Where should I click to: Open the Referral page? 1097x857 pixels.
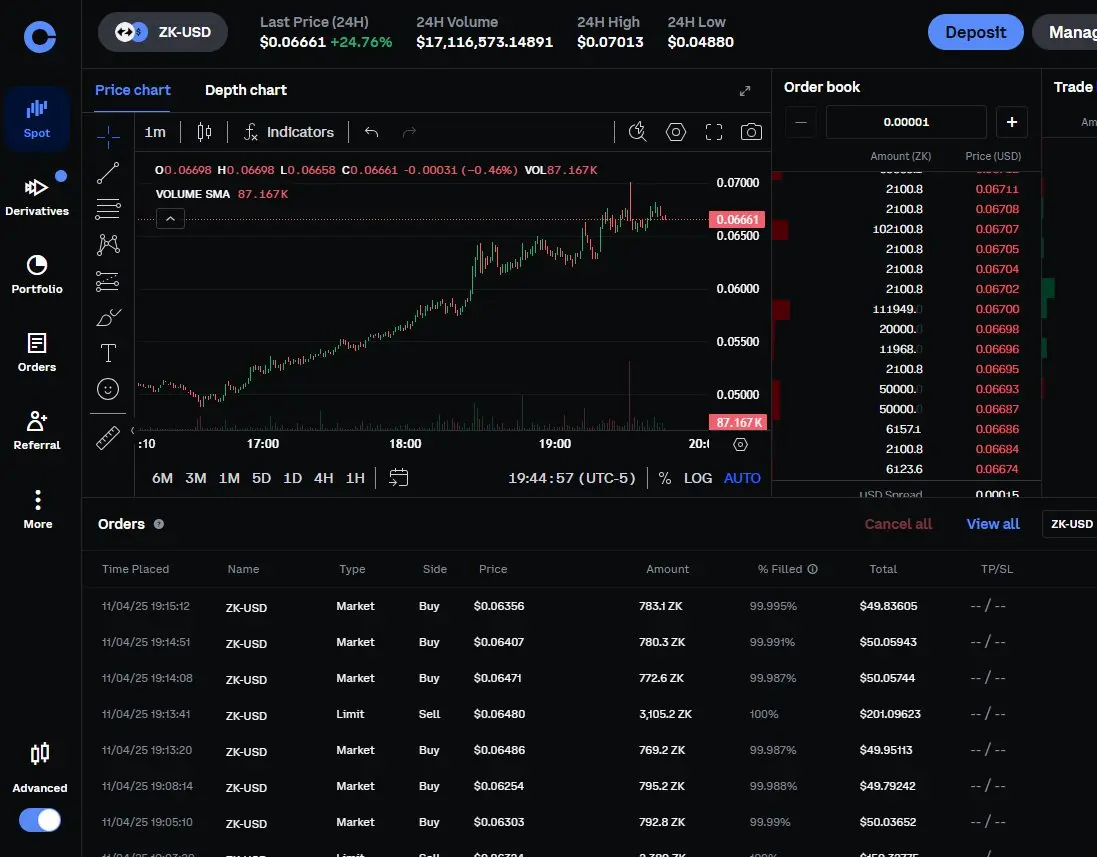[x=37, y=430]
